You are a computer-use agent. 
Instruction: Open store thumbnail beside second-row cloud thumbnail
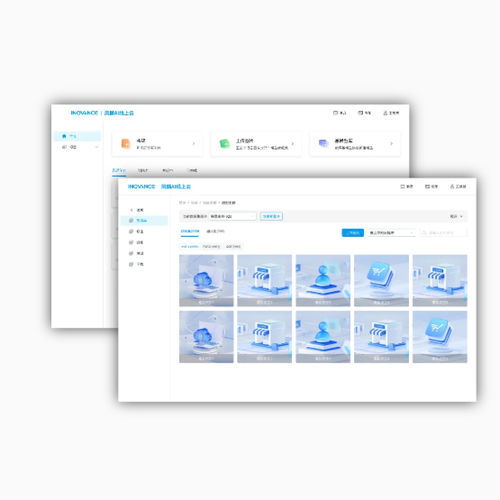click(x=265, y=337)
